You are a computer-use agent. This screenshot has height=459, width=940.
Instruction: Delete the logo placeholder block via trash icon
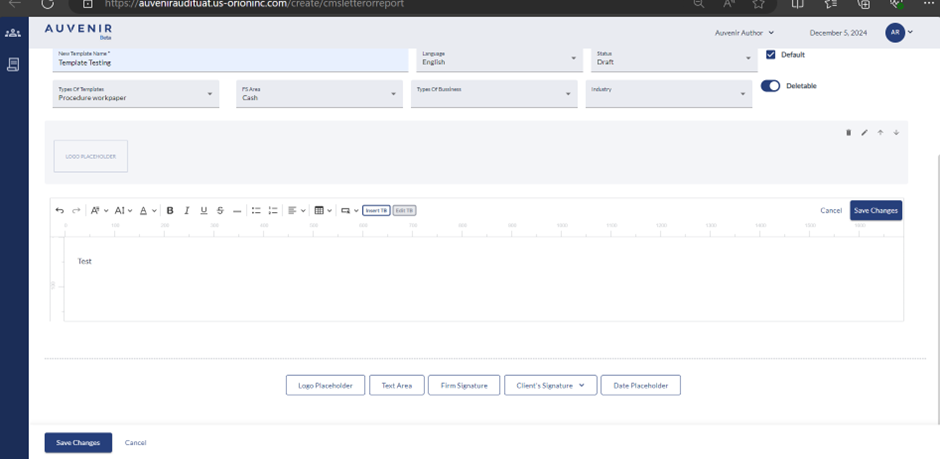click(x=849, y=132)
